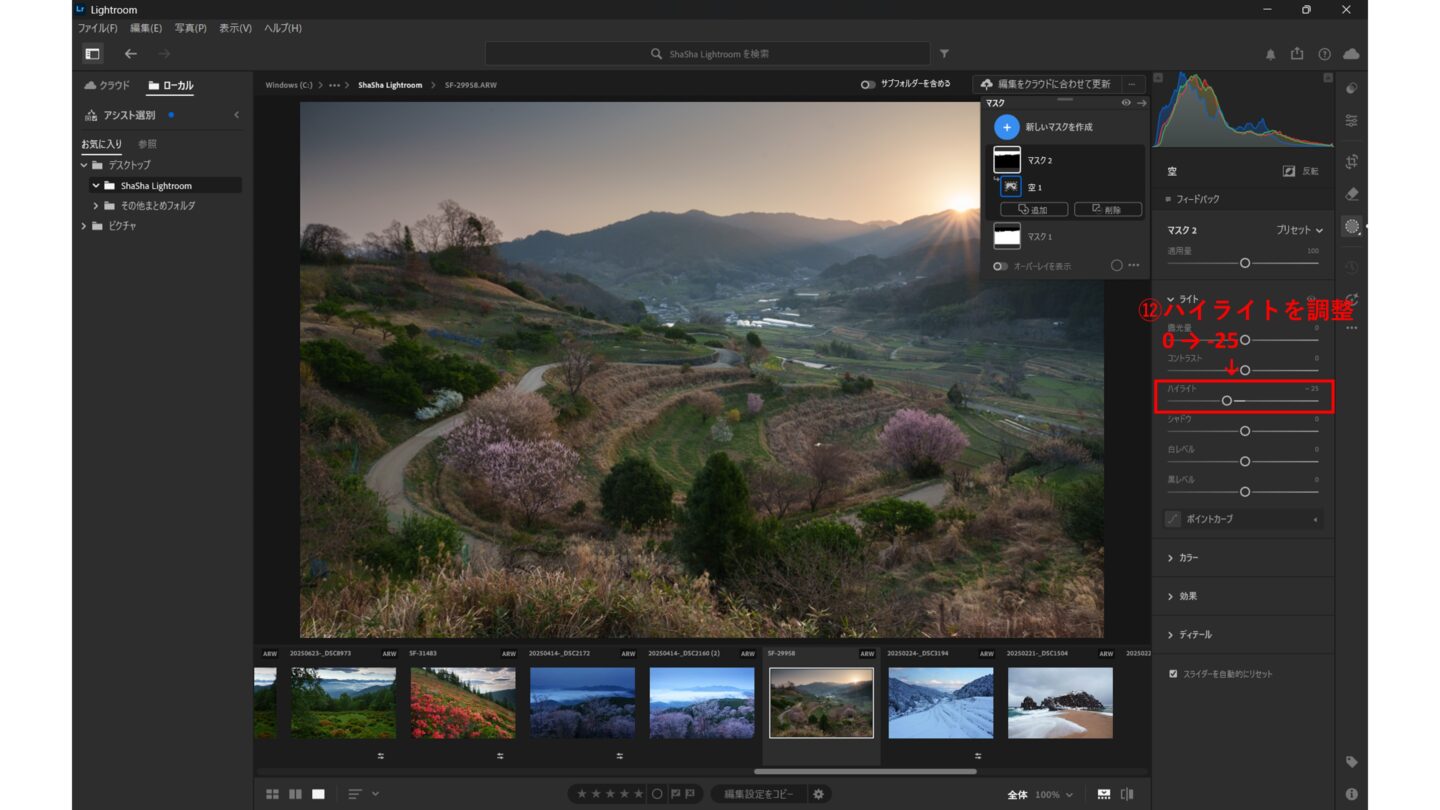1440x810 pixels.
Task: Open the three-dot menu in mask panel
Action: [1134, 266]
